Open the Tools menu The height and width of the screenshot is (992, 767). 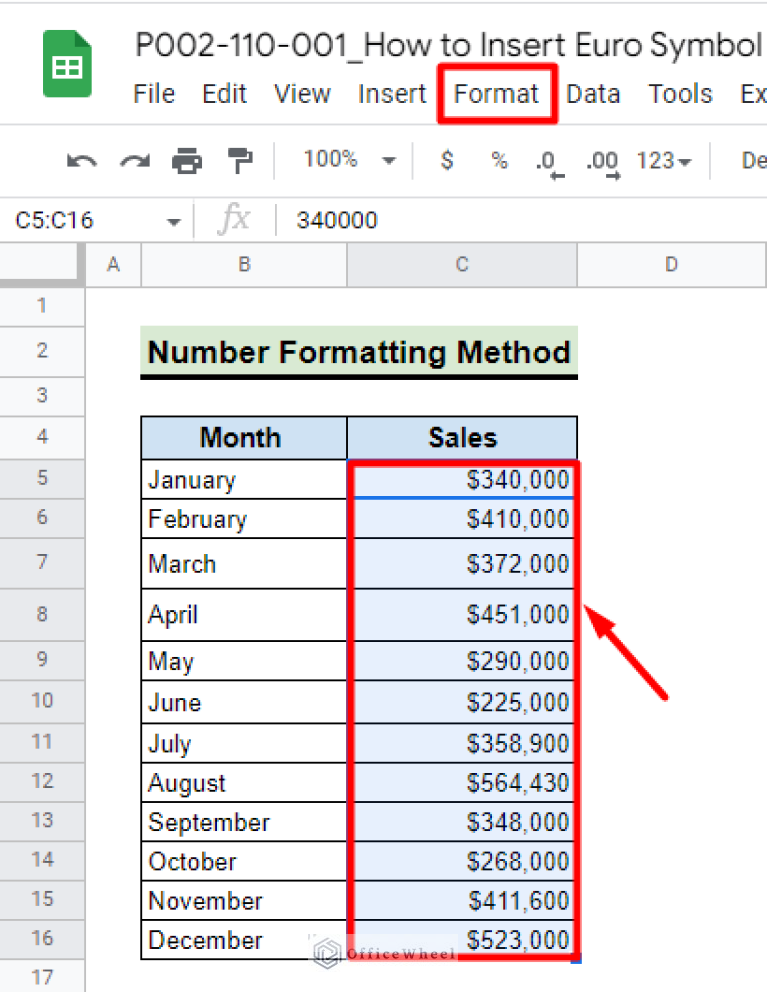click(x=680, y=93)
